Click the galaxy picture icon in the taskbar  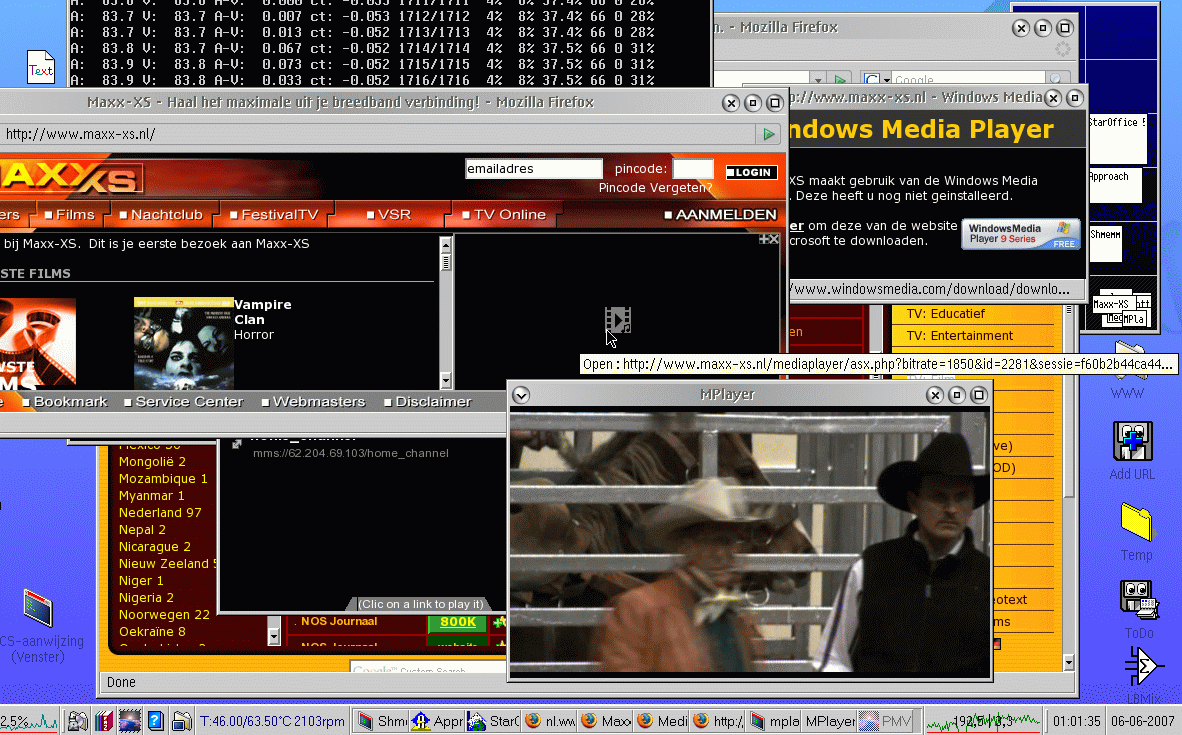point(130,721)
